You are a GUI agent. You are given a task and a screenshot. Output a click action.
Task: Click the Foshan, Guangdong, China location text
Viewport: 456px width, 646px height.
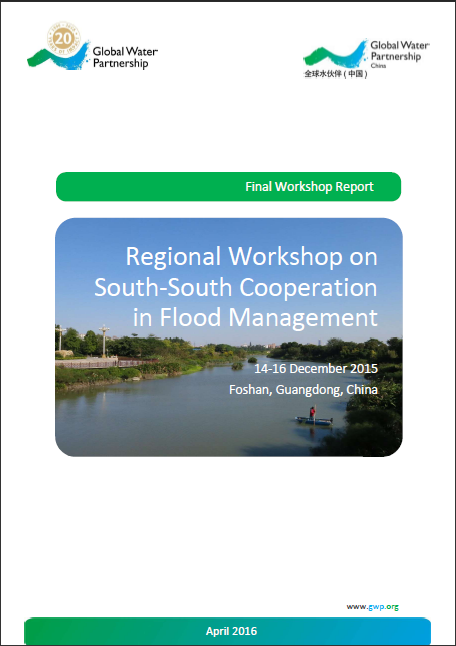pos(303,389)
